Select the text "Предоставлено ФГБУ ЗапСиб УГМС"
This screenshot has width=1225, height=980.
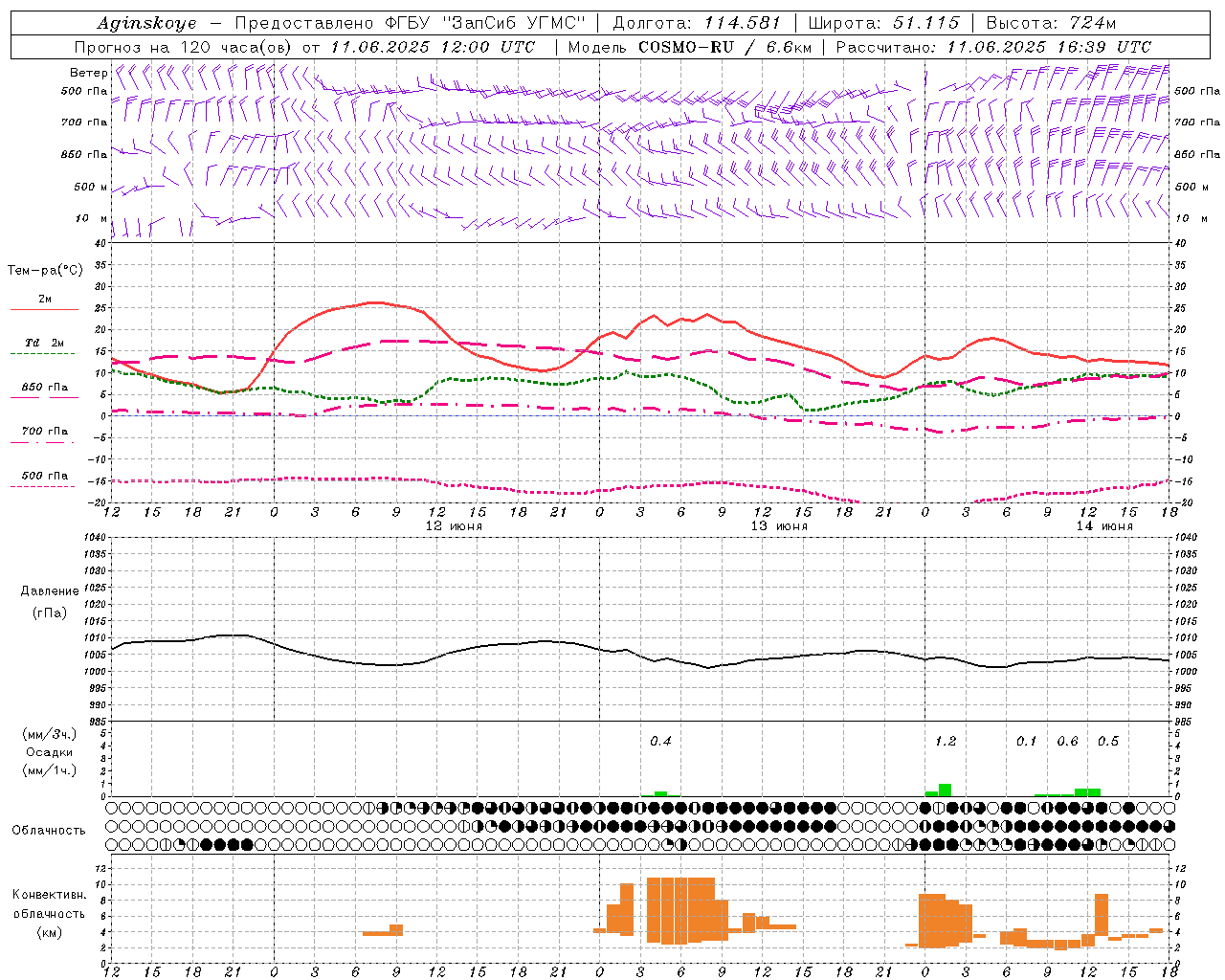[410, 23]
